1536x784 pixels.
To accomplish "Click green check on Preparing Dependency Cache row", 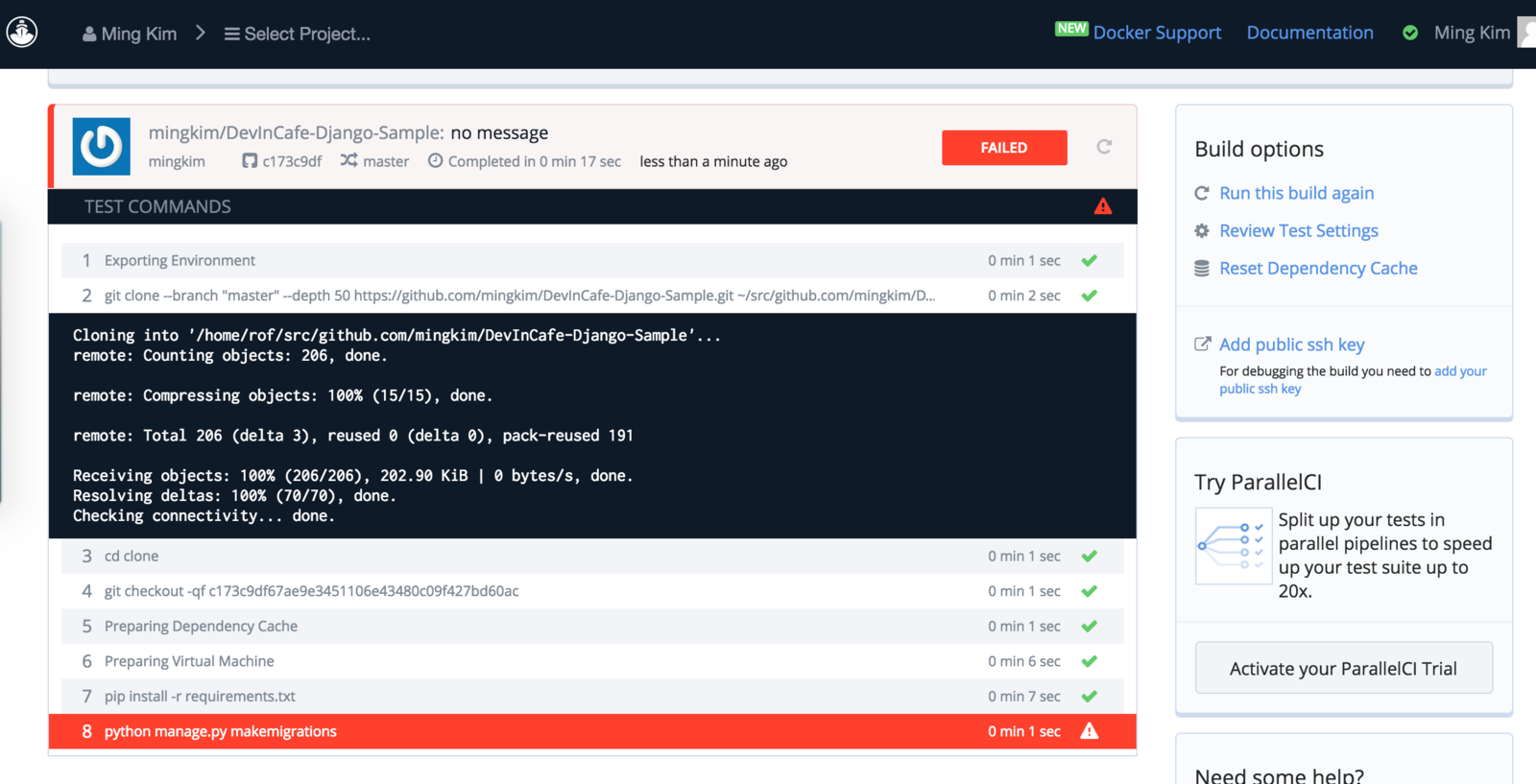I will pyautogui.click(x=1090, y=626).
